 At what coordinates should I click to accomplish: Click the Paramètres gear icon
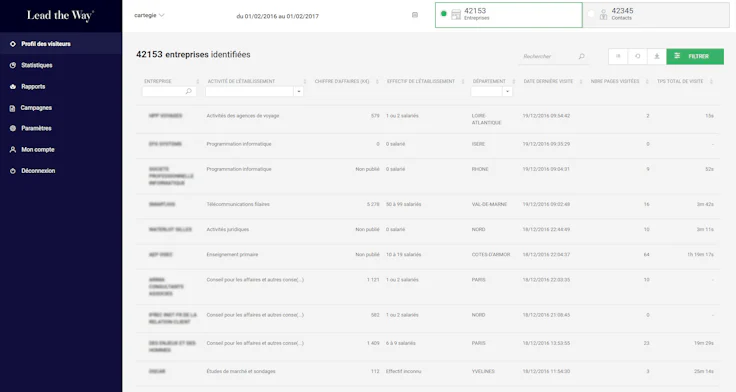pos(13,128)
